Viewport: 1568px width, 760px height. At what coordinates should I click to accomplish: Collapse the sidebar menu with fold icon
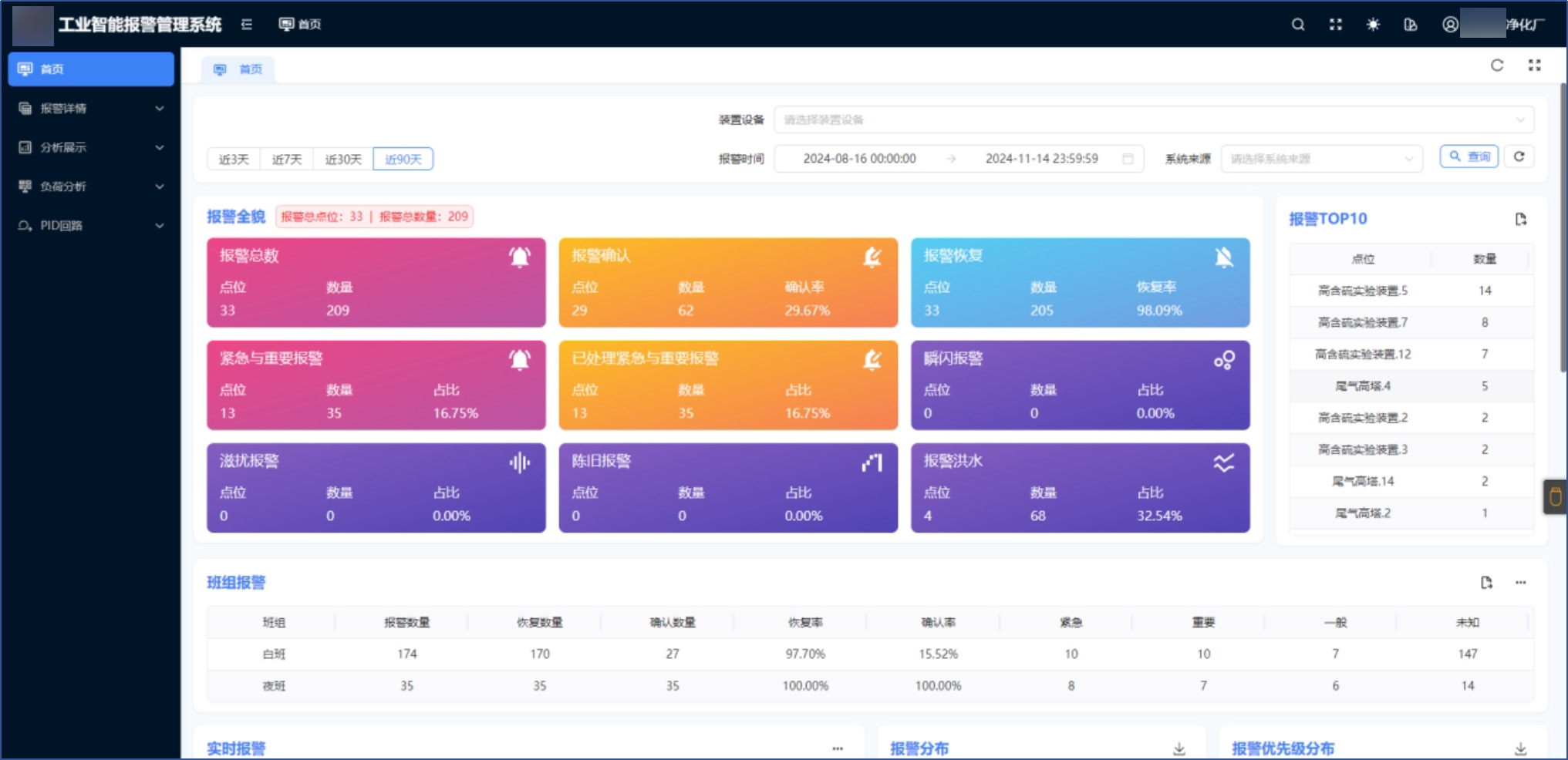pyautogui.click(x=247, y=25)
